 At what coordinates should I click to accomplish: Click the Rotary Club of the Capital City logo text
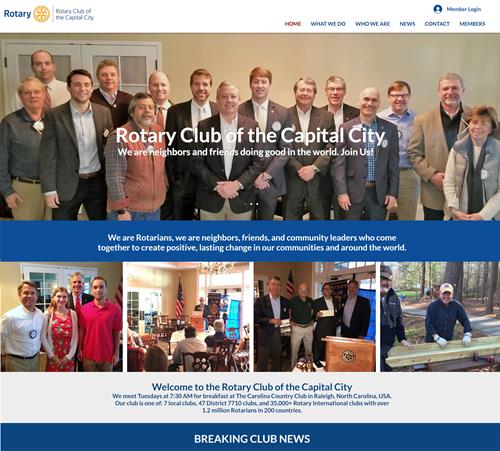point(75,14)
